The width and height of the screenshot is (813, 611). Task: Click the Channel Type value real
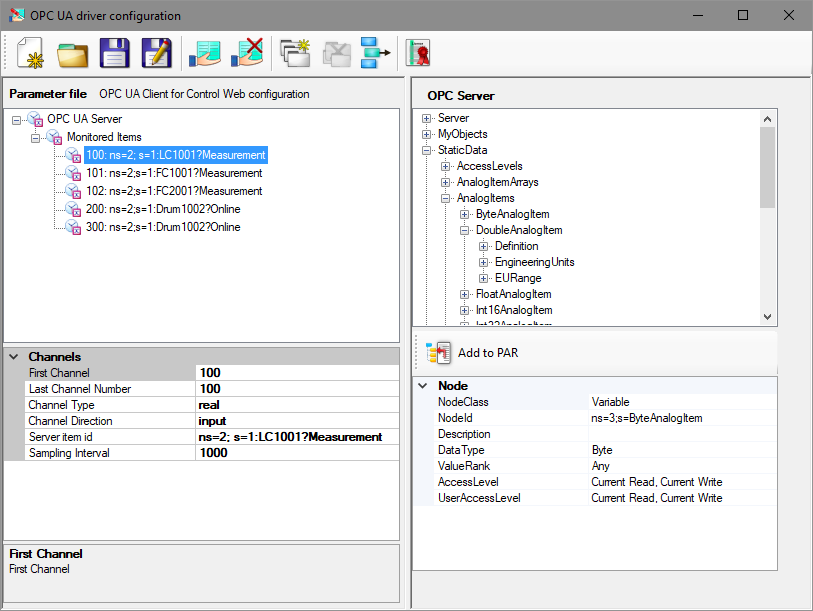coord(297,405)
